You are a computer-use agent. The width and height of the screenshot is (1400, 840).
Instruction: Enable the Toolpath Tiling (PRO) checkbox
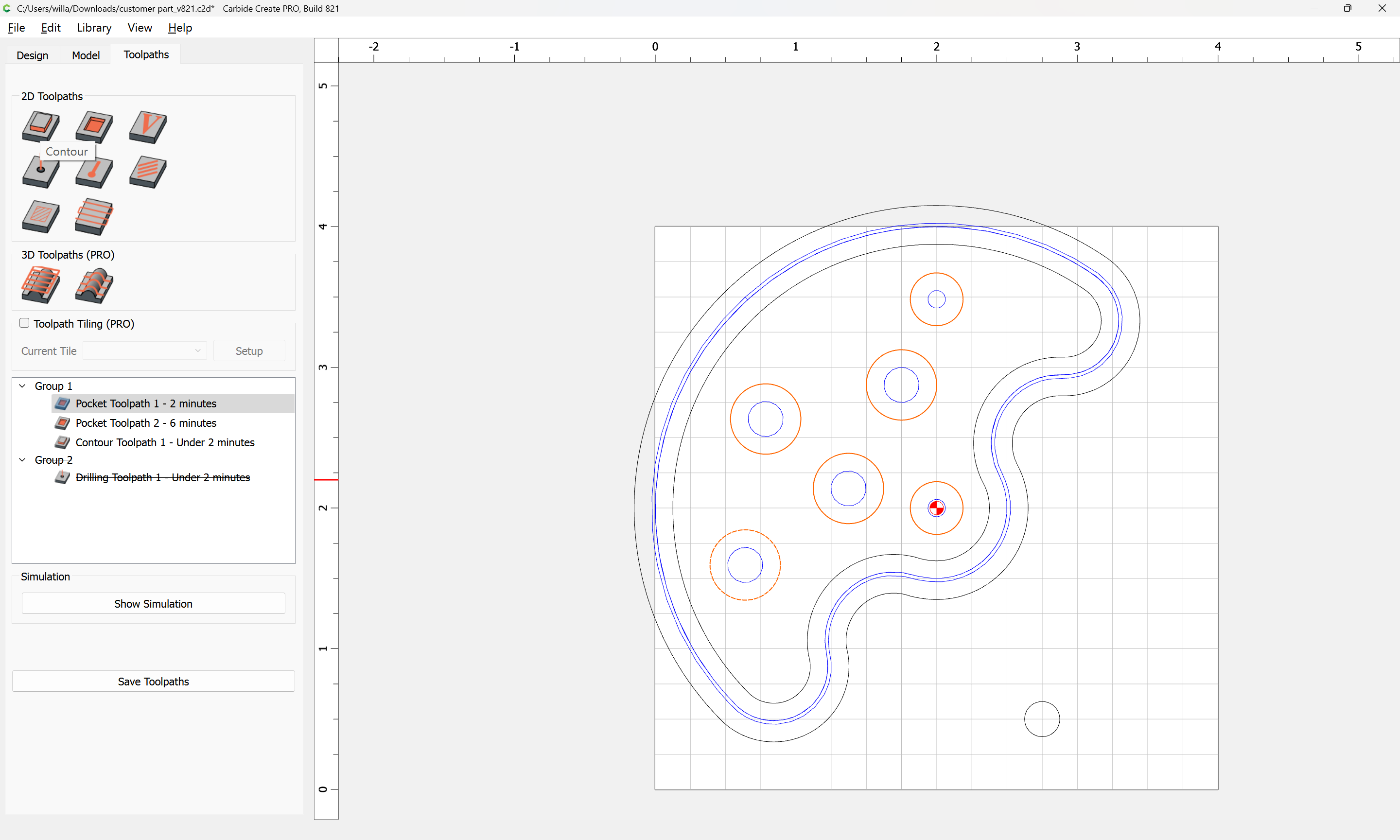click(24, 323)
